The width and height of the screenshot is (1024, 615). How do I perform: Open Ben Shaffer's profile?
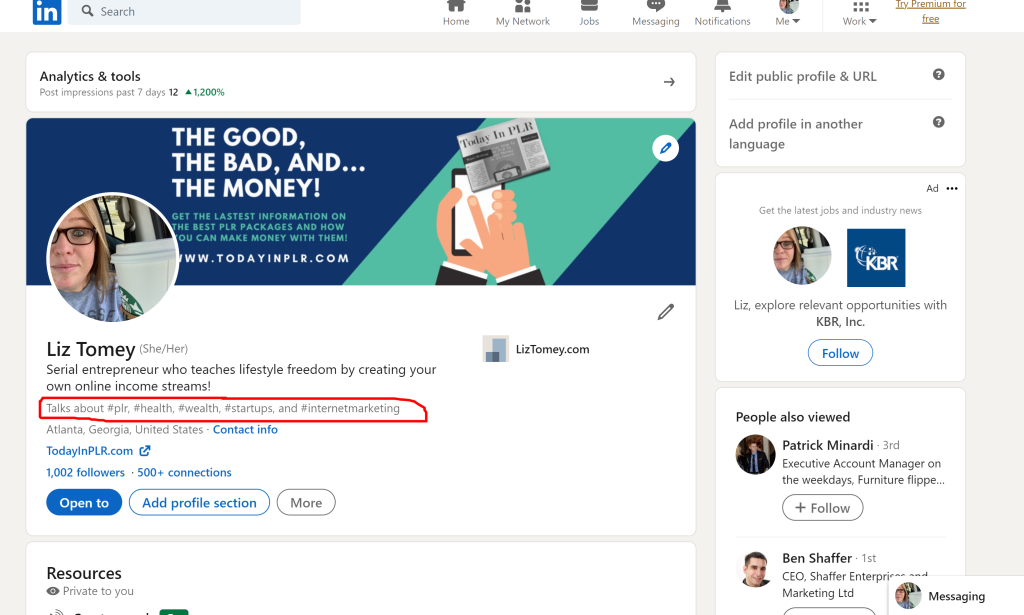tap(817, 558)
